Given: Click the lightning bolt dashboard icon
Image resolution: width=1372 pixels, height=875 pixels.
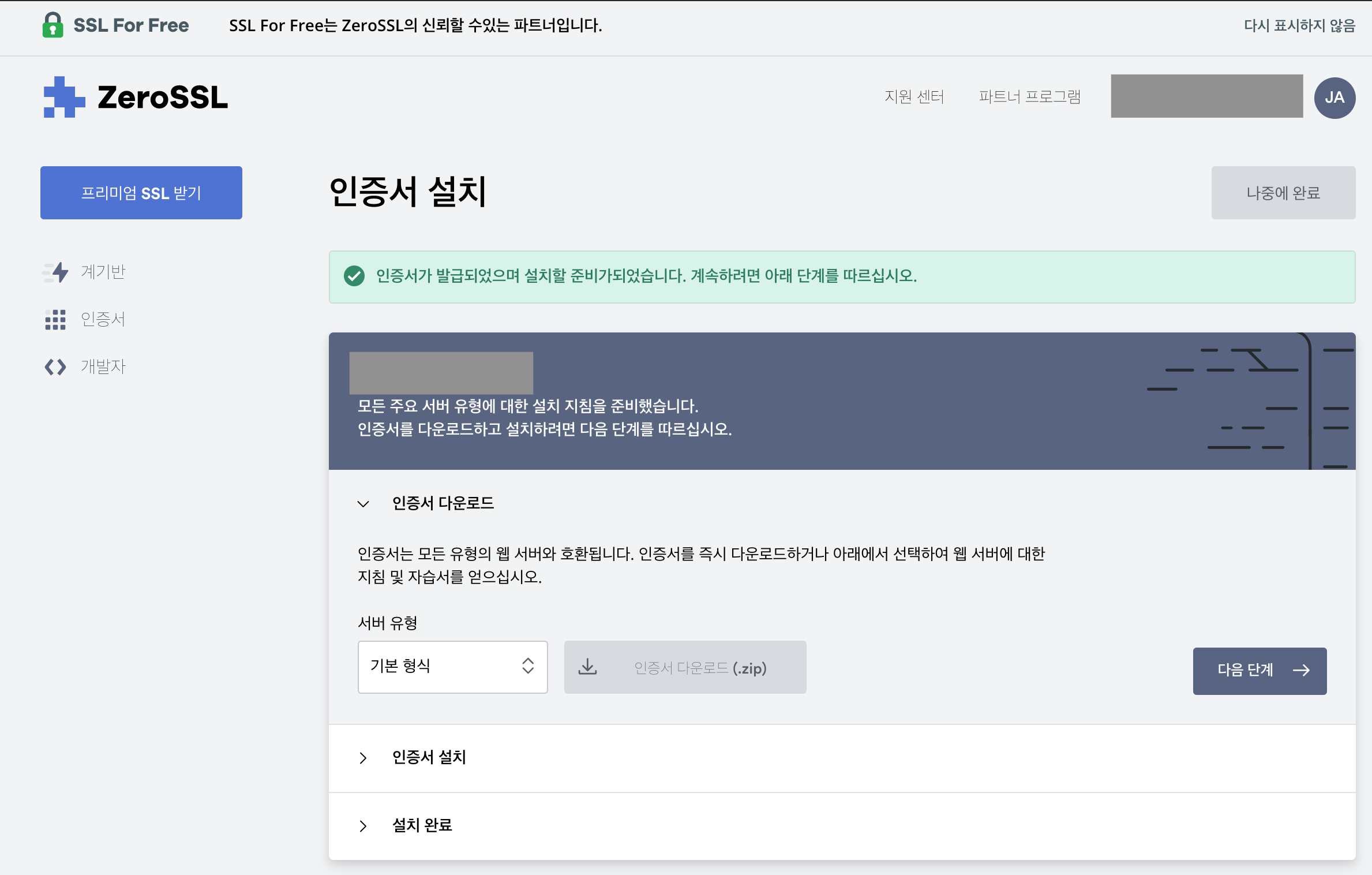Looking at the screenshot, I should pyautogui.click(x=57, y=272).
